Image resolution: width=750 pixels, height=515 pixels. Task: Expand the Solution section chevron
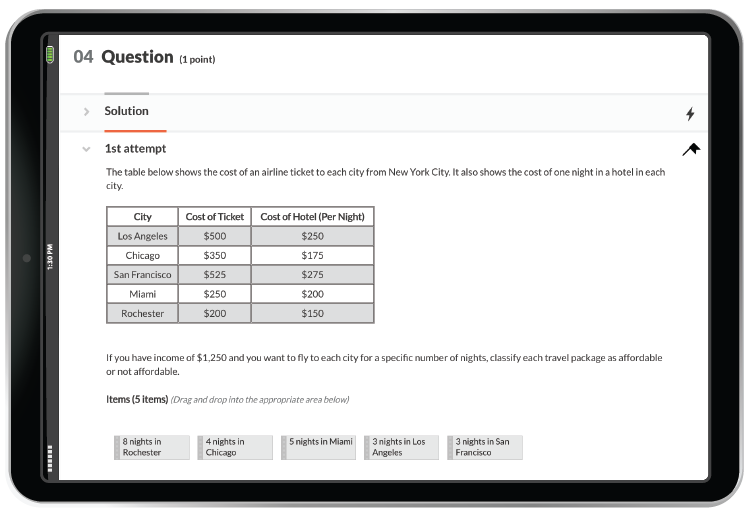tap(87, 111)
